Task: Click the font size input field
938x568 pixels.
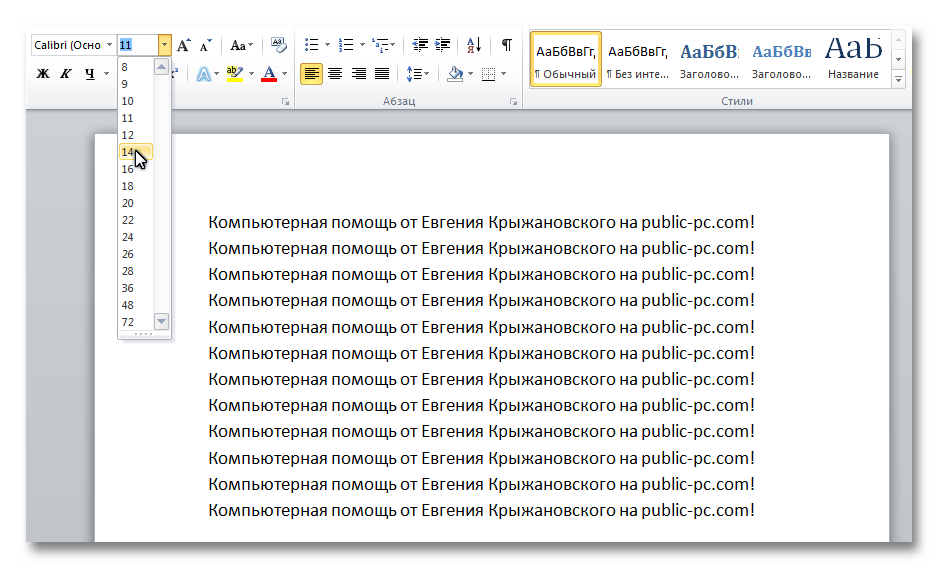Action: point(138,45)
